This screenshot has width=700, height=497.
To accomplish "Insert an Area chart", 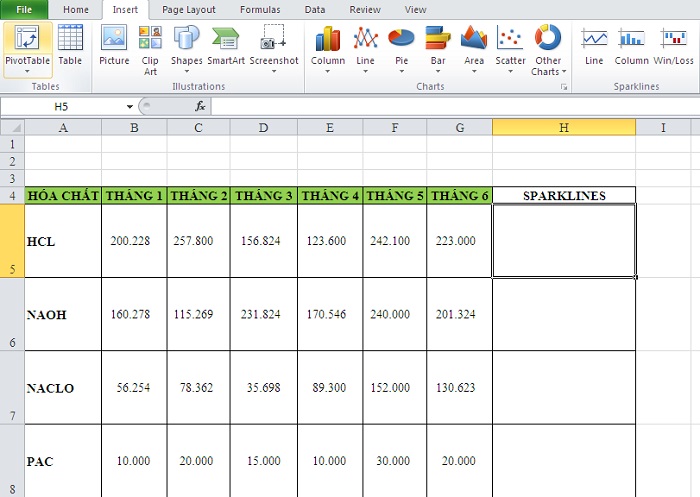I will pyautogui.click(x=474, y=50).
